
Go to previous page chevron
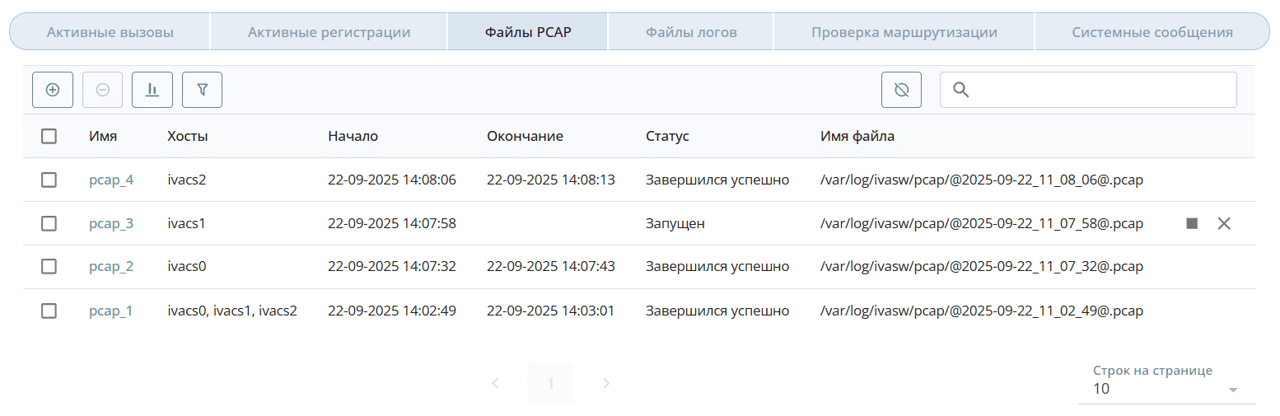coord(496,383)
